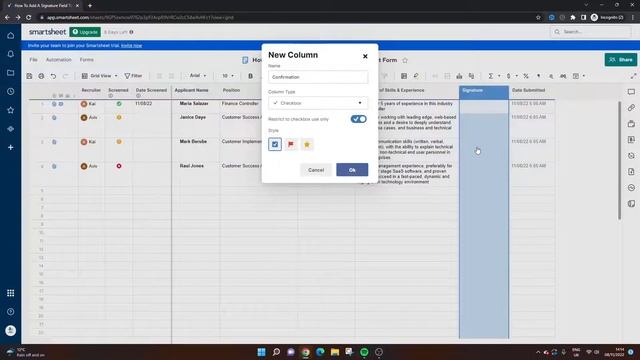Open the Attachments paperclip icon
Screen dimensions: 640x360
pyautogui.click(x=631, y=108)
